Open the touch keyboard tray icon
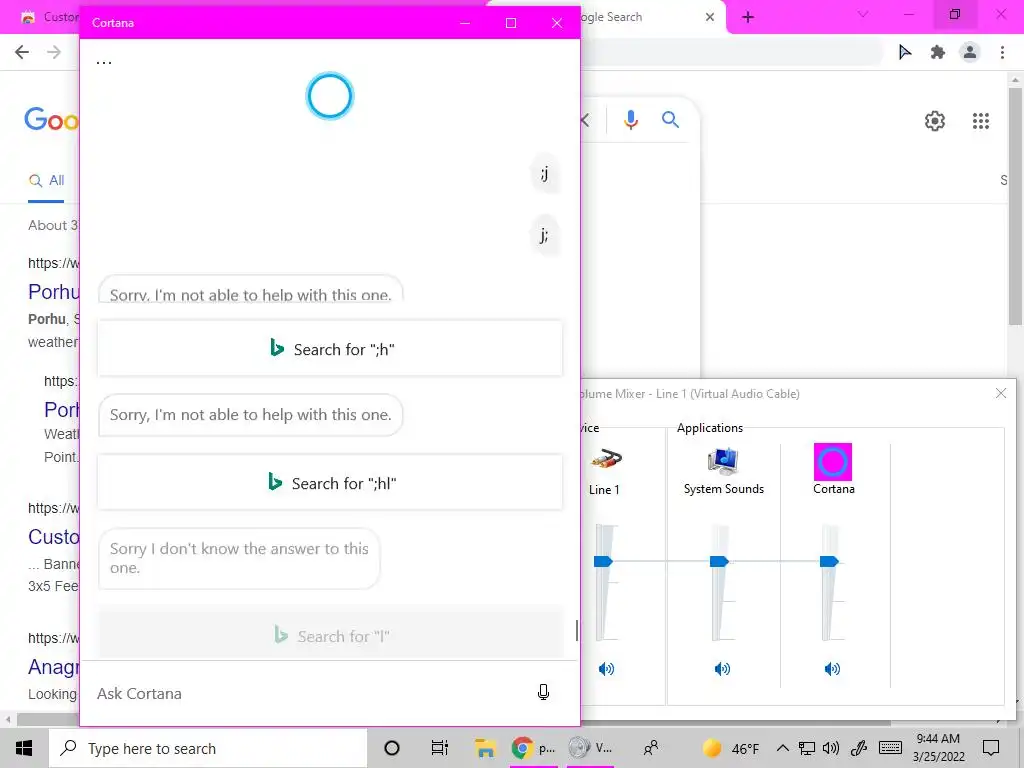1024x768 pixels. pos(890,748)
